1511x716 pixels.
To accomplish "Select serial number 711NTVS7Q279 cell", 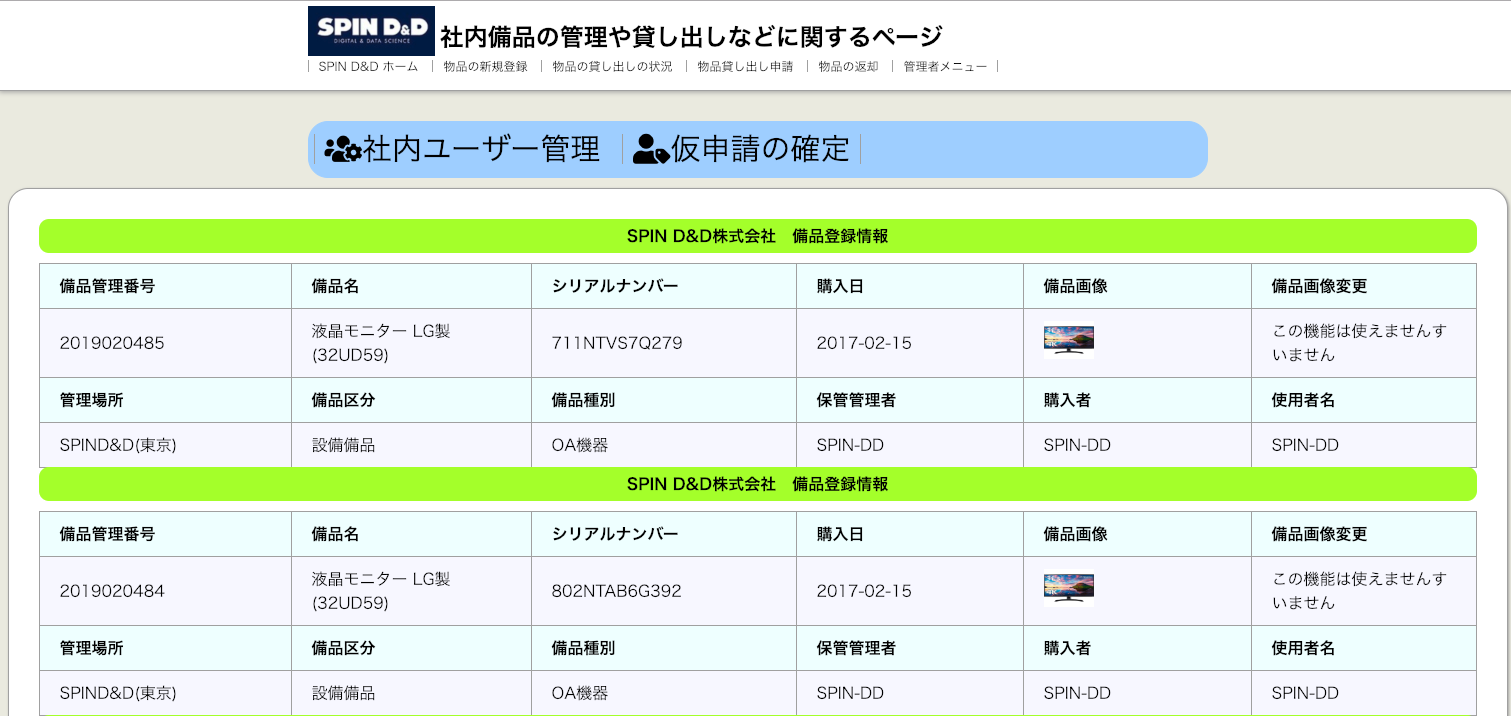I will [x=617, y=343].
